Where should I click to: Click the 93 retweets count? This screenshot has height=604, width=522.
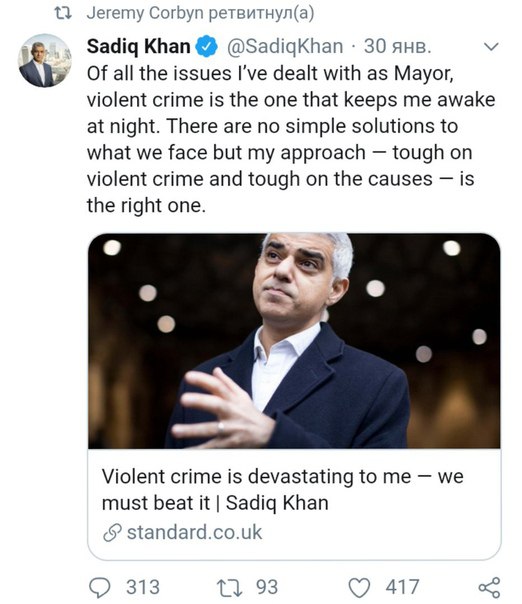coord(267,587)
